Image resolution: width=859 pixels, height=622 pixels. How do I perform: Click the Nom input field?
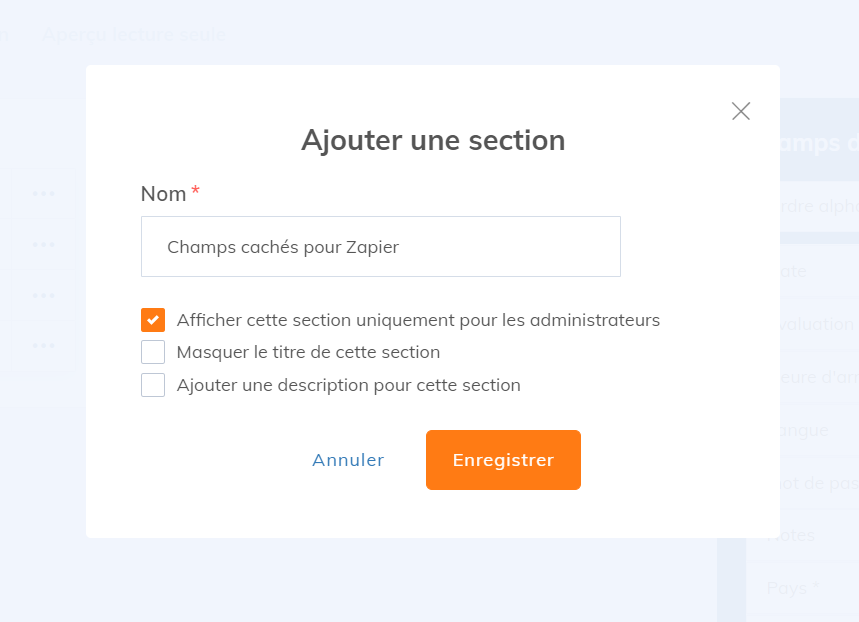click(380, 246)
